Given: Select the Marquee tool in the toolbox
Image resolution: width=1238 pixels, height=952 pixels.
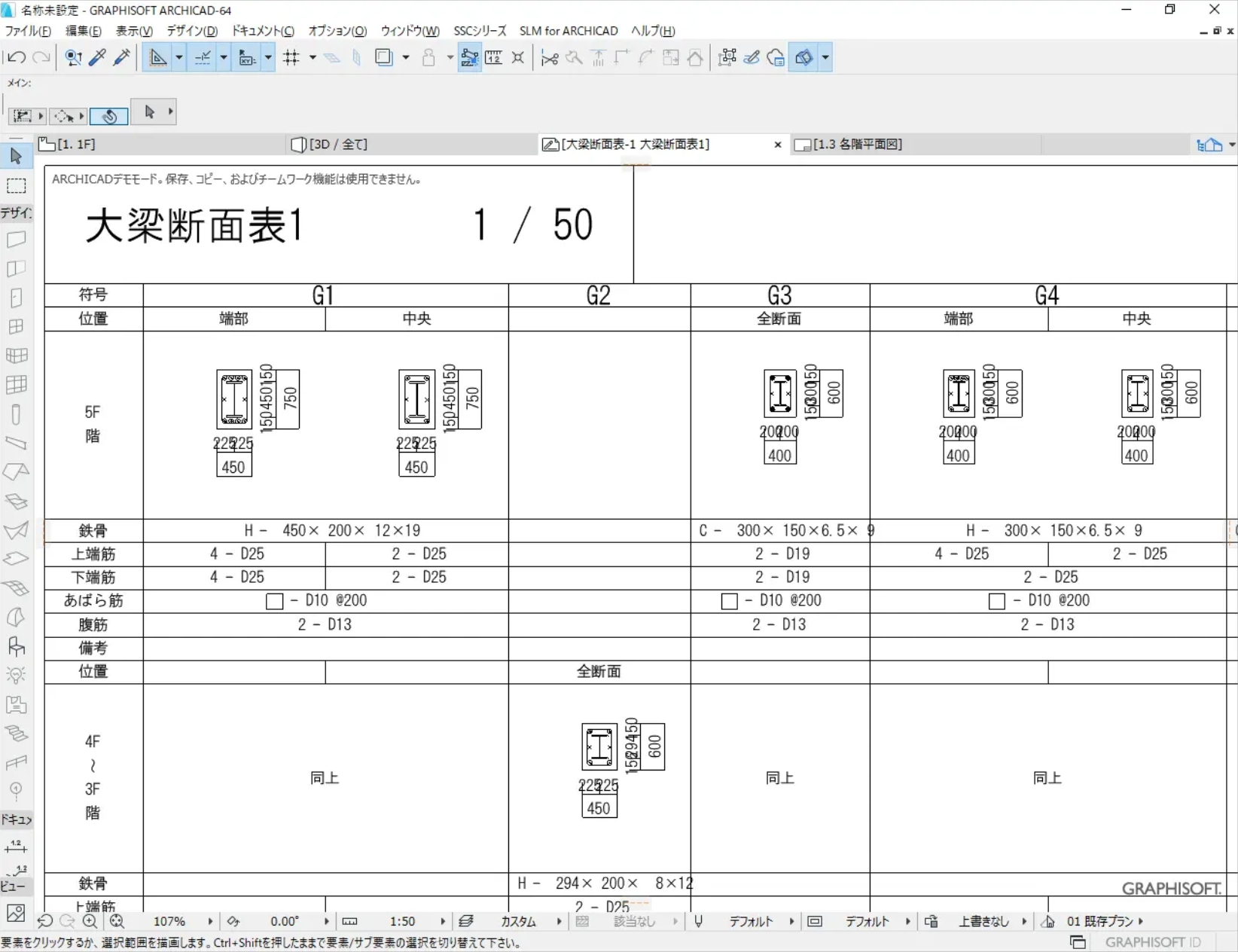Looking at the screenshot, I should tap(16, 186).
